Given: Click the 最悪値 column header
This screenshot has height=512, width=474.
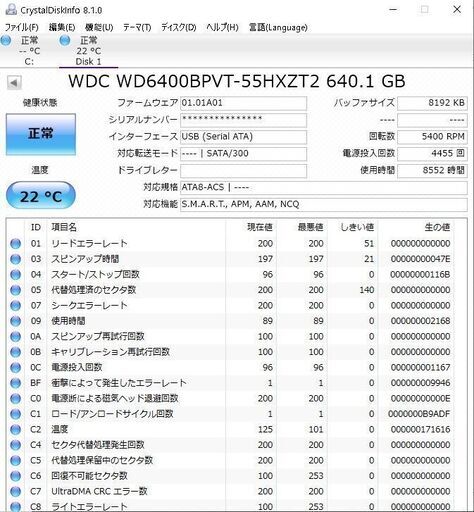Looking at the screenshot, I should (x=302, y=228).
